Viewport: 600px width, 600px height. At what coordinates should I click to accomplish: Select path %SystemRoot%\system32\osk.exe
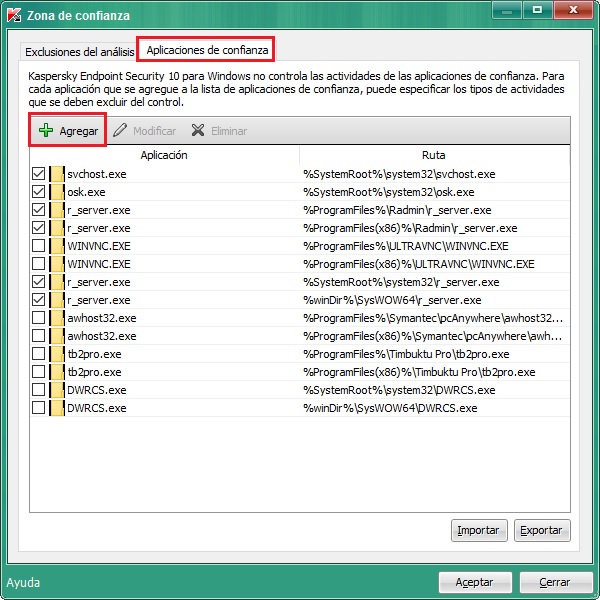tap(389, 192)
